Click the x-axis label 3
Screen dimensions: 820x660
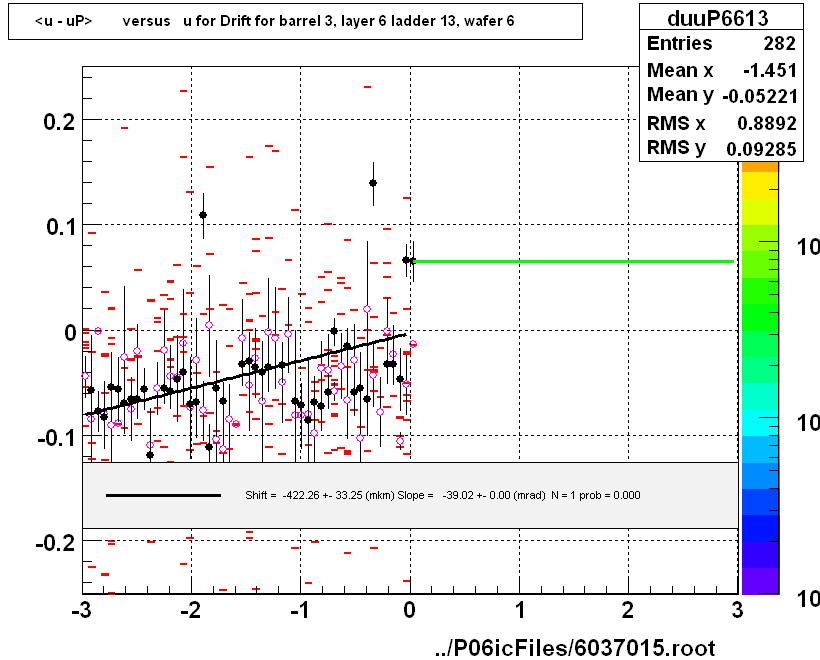737,610
